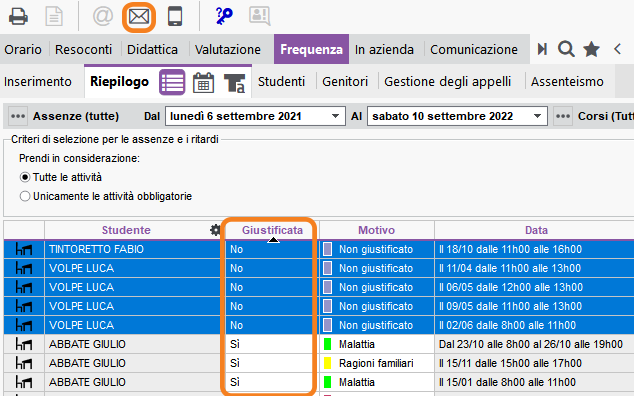Open the In azienda tab

[384, 49]
